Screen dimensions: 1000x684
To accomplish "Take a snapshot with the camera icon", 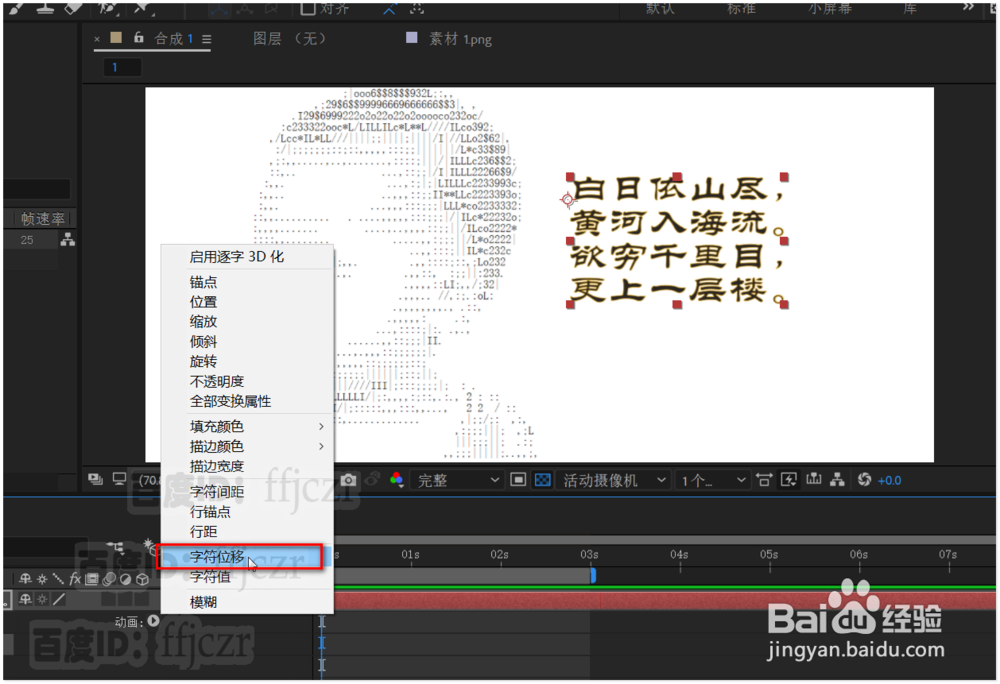I will coord(348,480).
